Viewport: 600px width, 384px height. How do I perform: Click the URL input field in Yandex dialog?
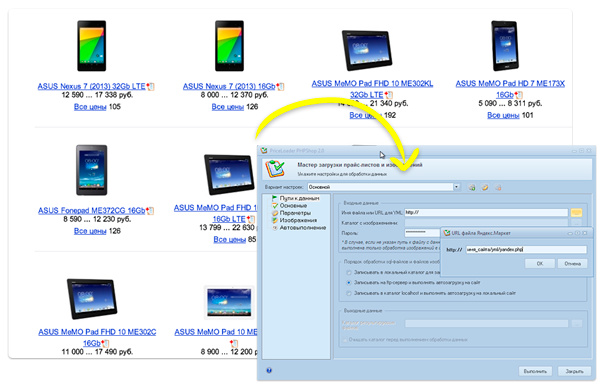(526, 249)
